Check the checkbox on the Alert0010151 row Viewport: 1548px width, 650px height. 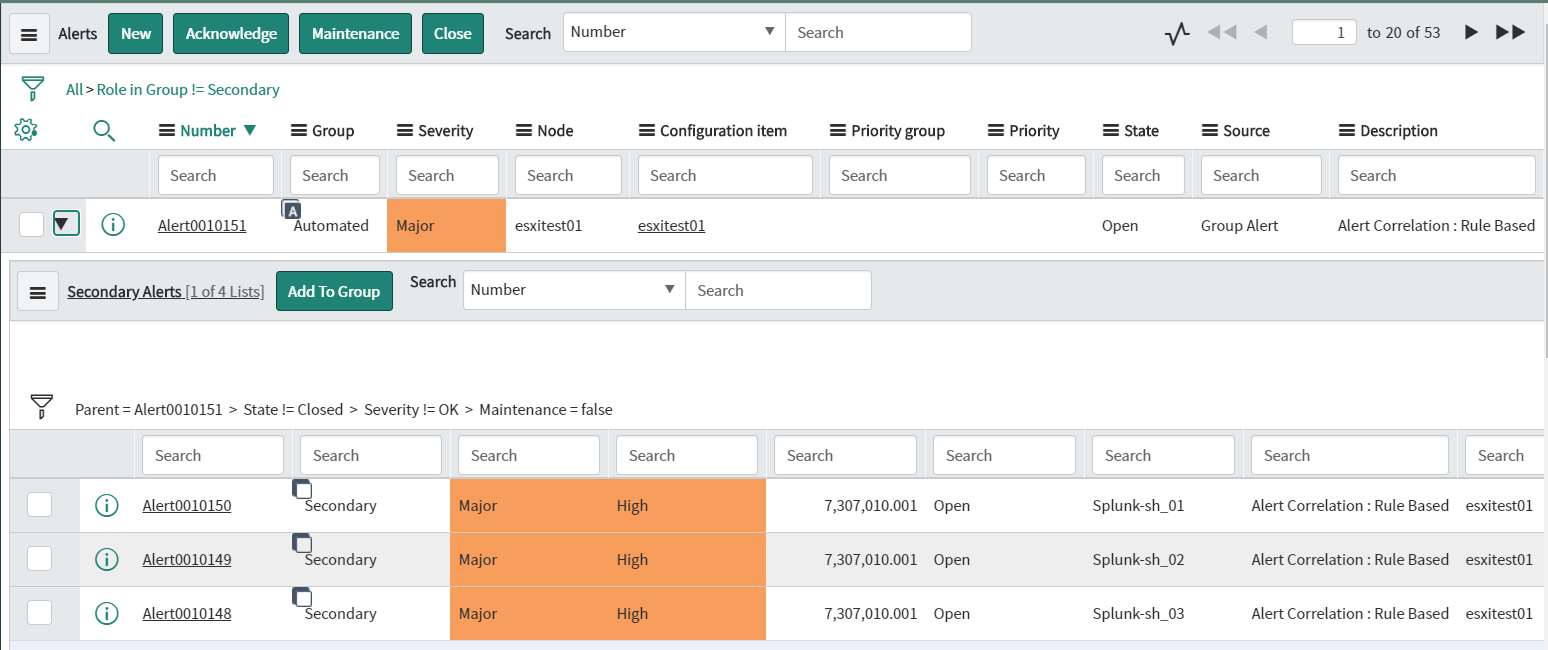tap(29, 223)
